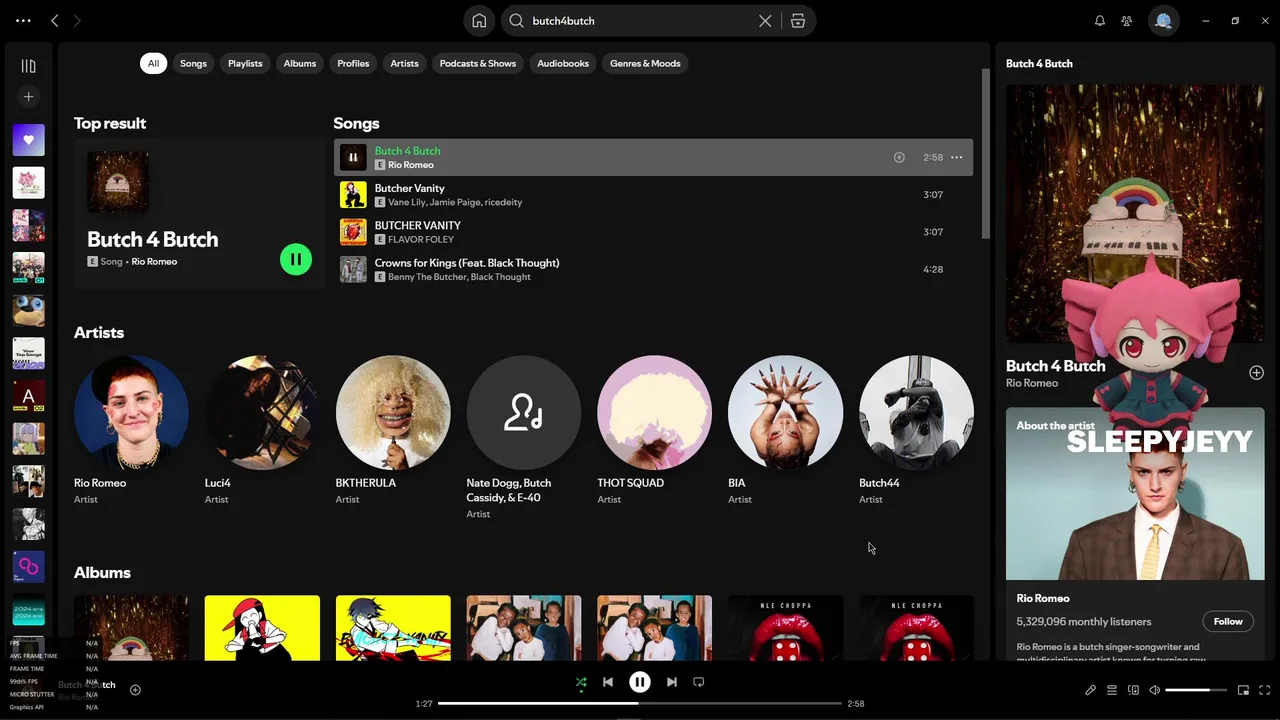Add now playing track to library in right panel
This screenshot has width=1280, height=720.
pyautogui.click(x=1256, y=373)
